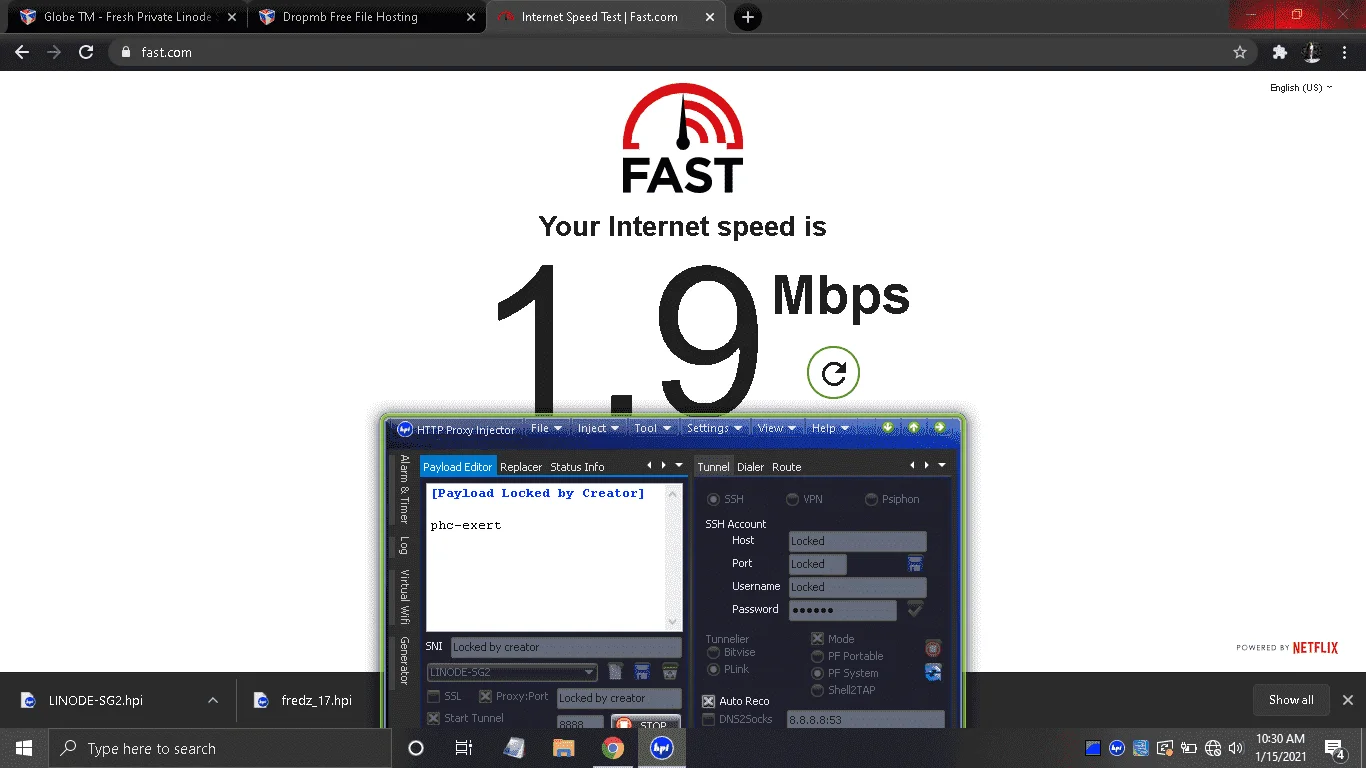The height and width of the screenshot is (768, 1366).
Task: Switch to the Replacer tab
Action: [x=521, y=467]
